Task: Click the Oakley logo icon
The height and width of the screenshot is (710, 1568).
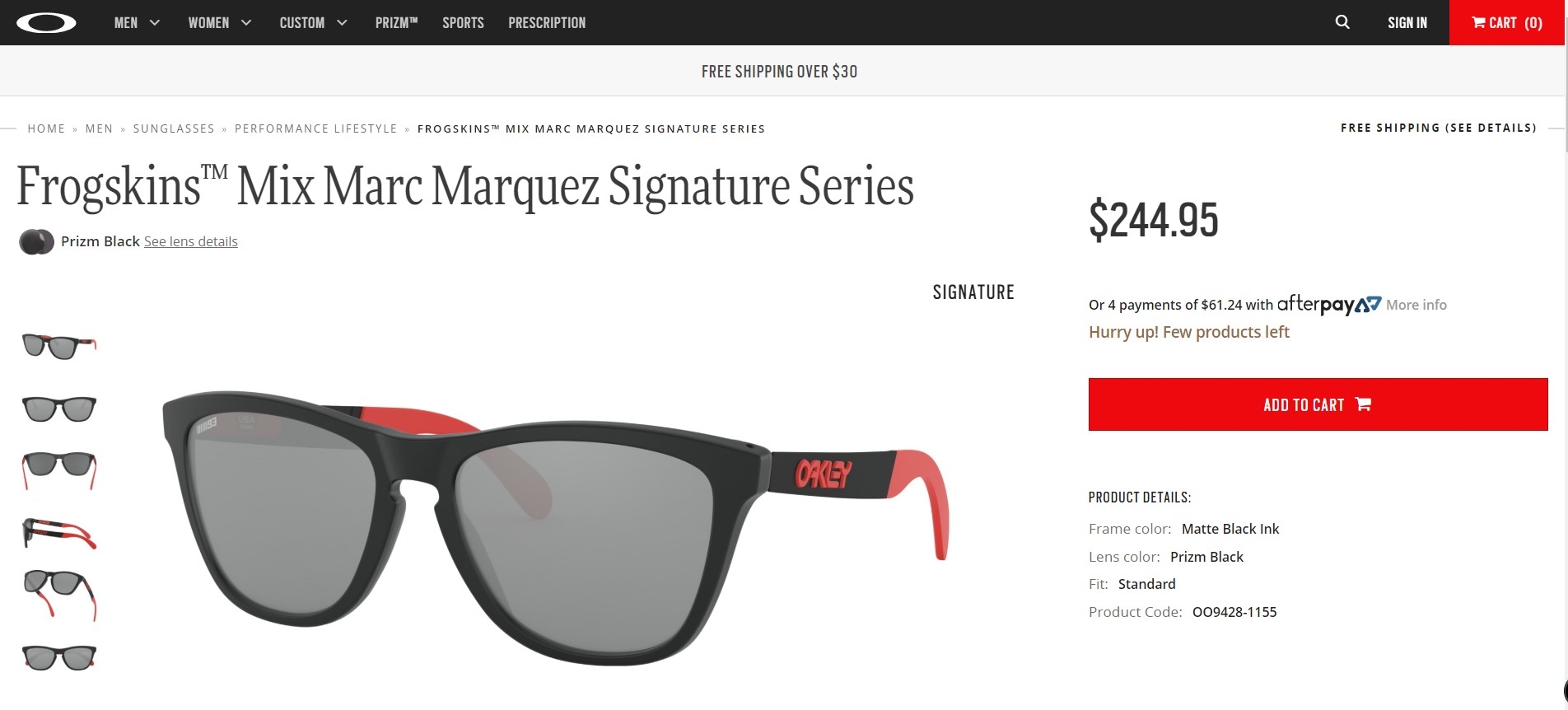Action: pyautogui.click(x=46, y=22)
